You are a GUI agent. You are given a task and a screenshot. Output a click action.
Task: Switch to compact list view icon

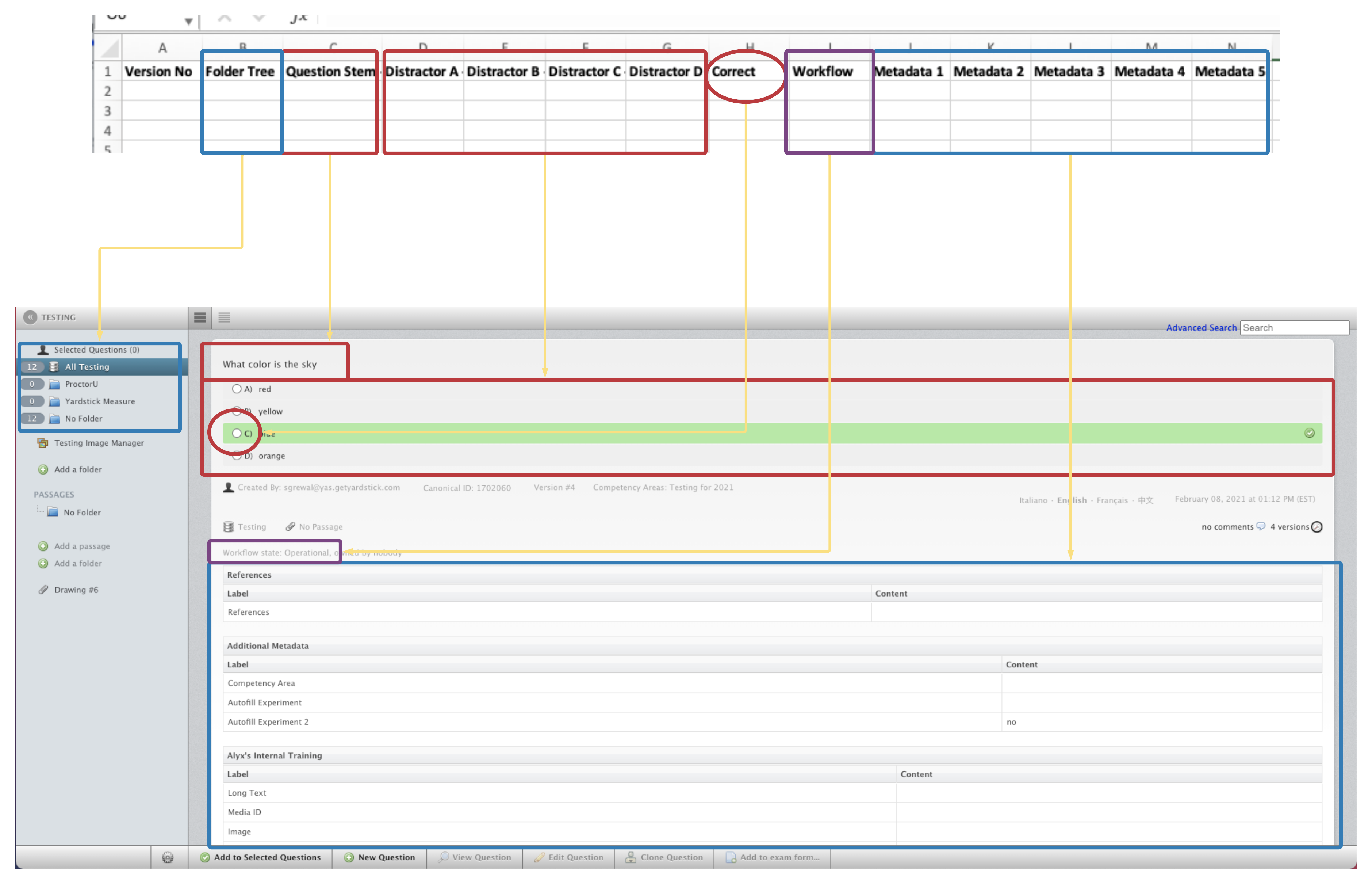click(x=224, y=317)
